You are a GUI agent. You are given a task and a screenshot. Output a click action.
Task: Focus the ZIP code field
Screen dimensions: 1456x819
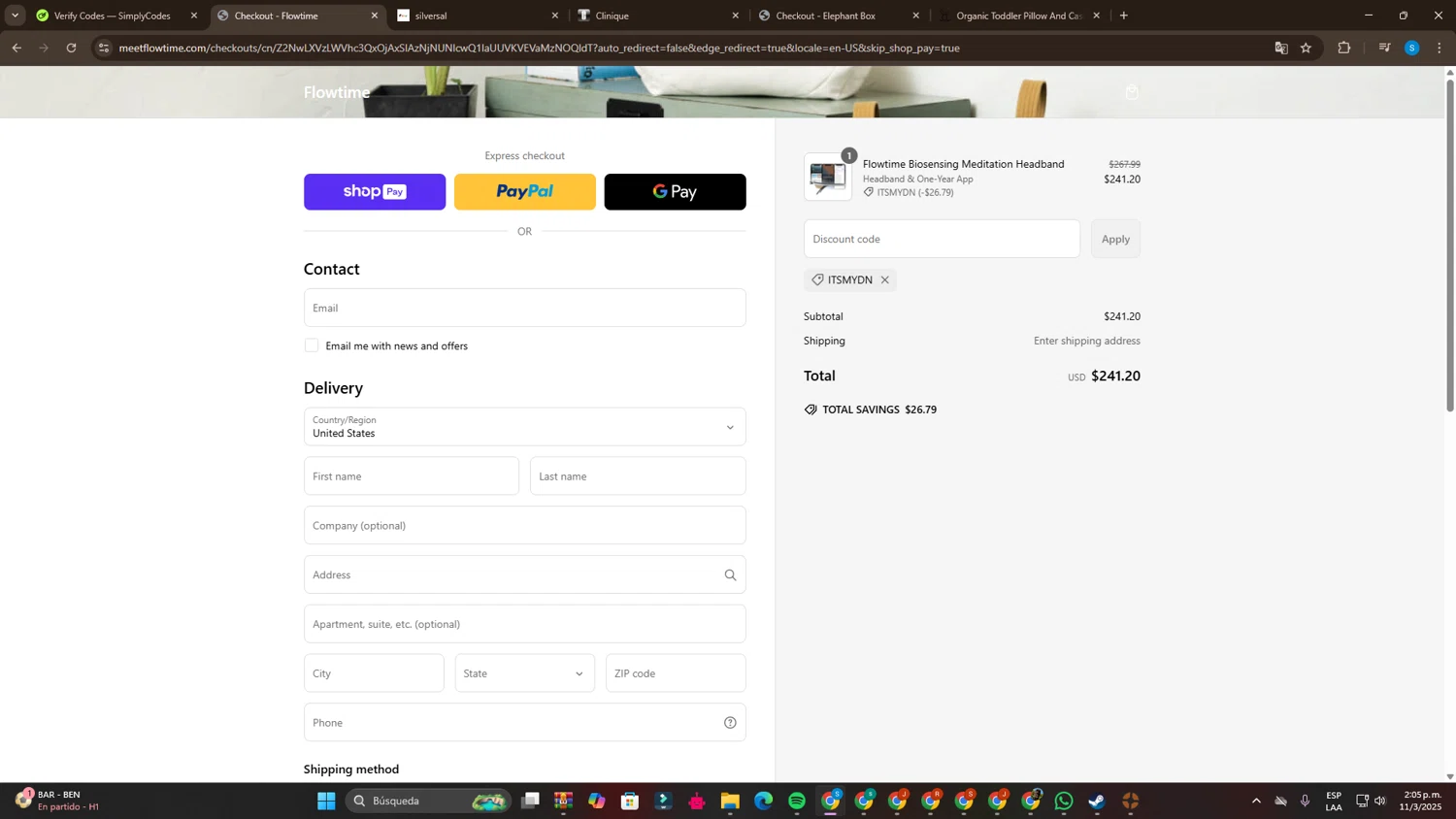(x=676, y=673)
